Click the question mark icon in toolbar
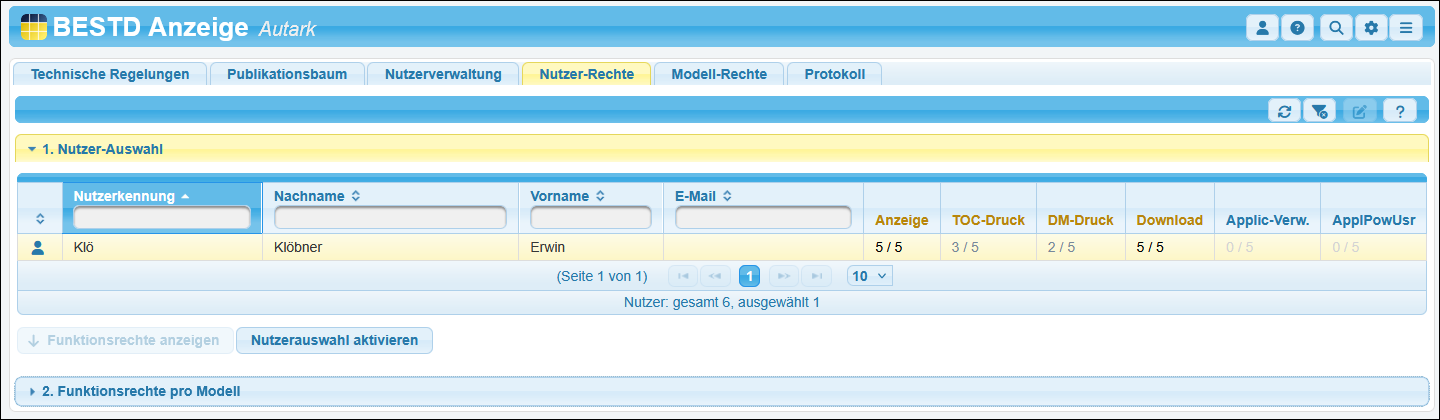Screen dimensions: 1440x420 pyautogui.click(x=1399, y=111)
